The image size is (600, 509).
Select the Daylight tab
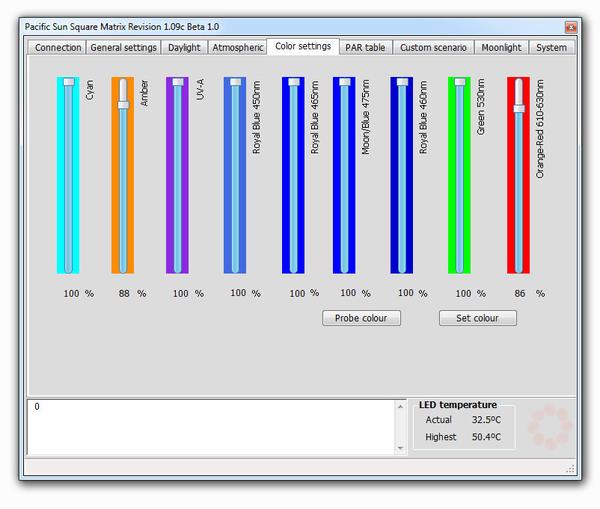coord(184,47)
